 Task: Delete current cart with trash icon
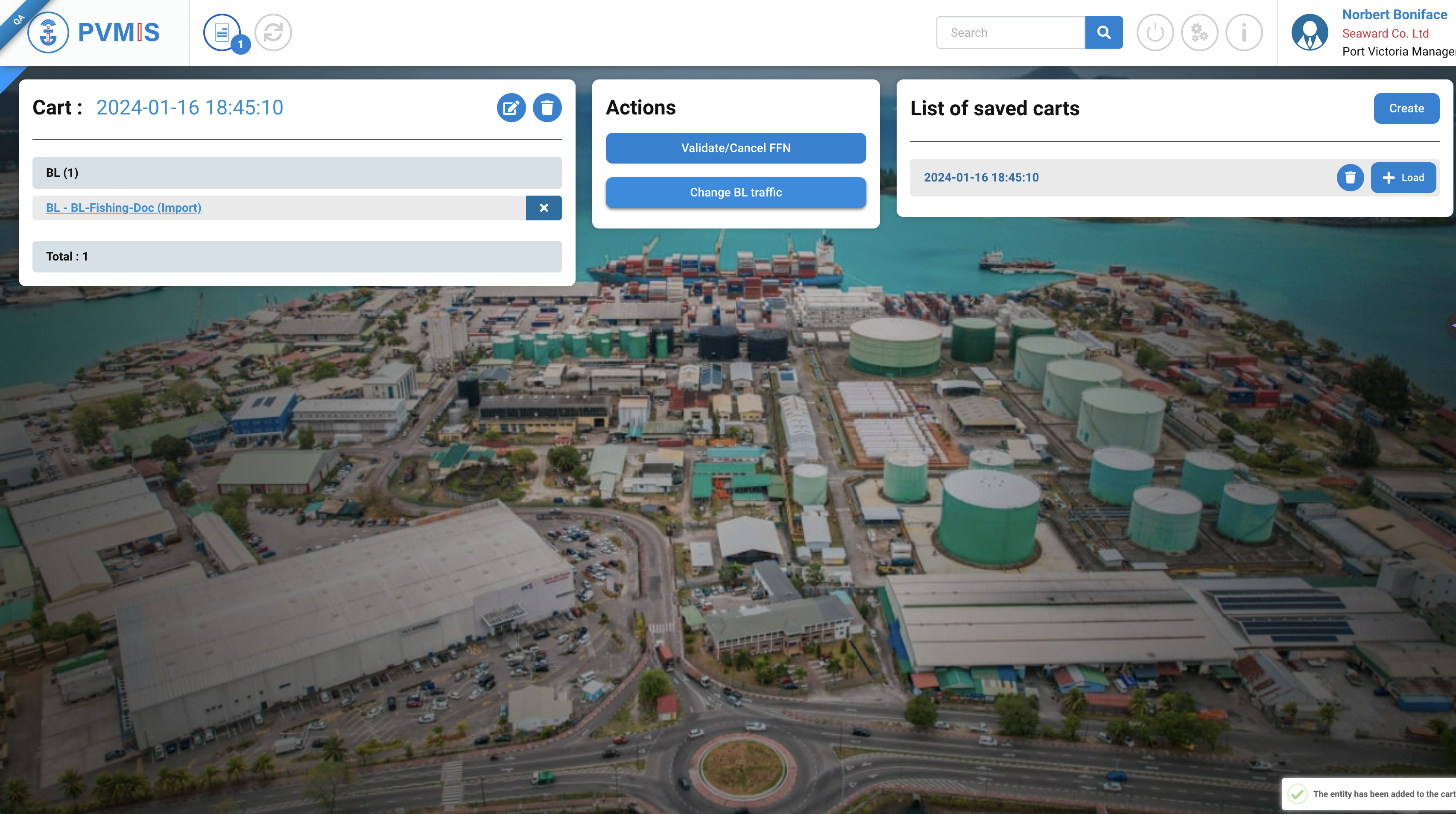tap(547, 107)
